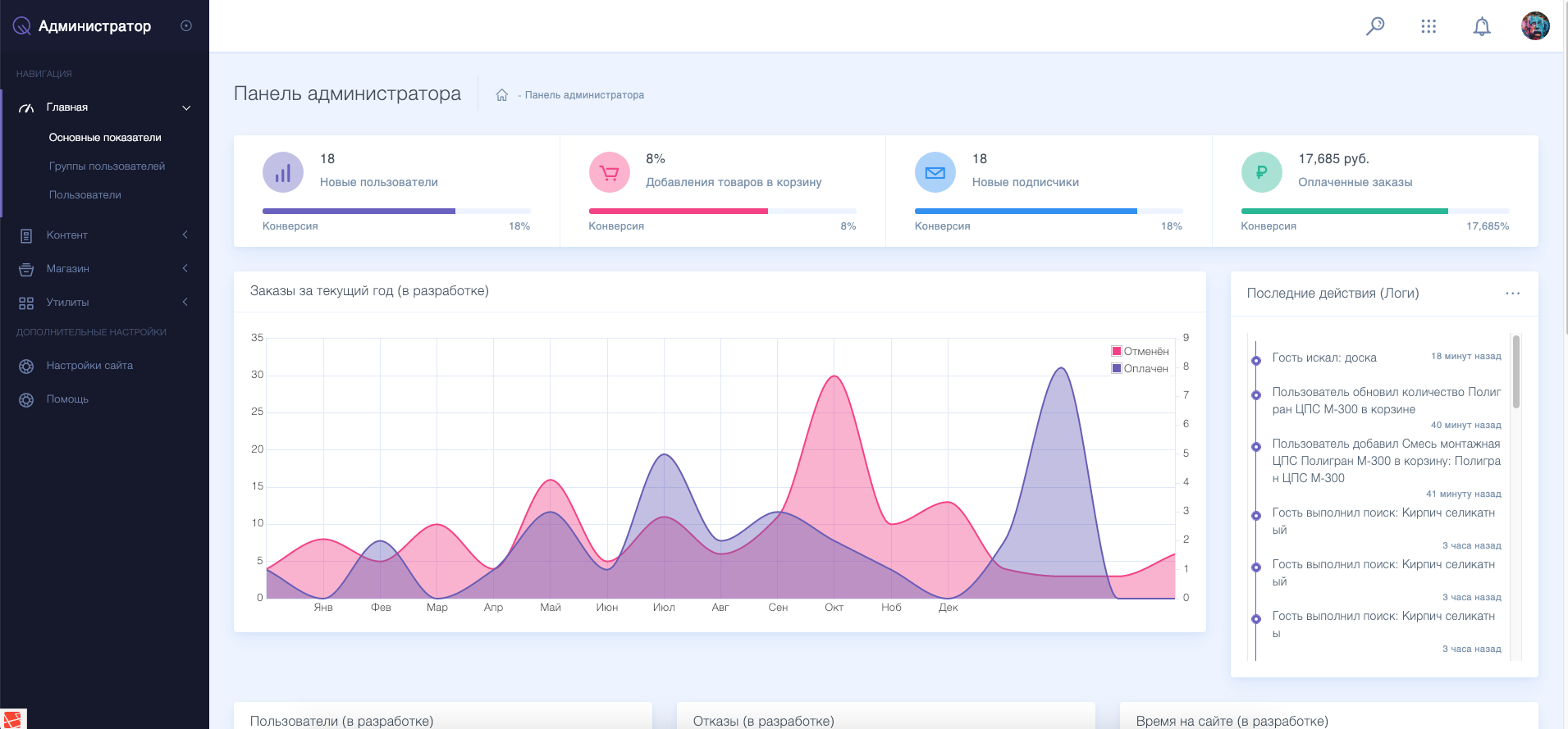This screenshot has width=1568, height=729.
Task: Open Пользователи submenu item
Action: pos(85,195)
